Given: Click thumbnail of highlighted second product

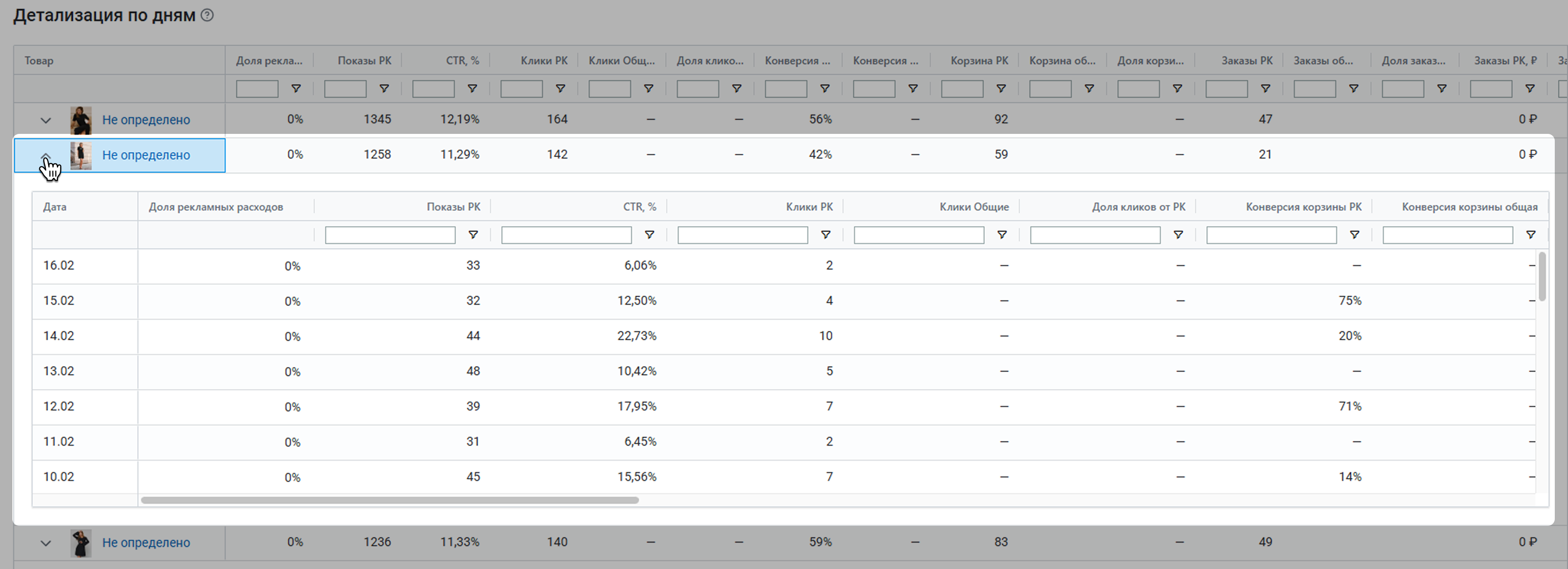Looking at the screenshot, I should 81,156.
